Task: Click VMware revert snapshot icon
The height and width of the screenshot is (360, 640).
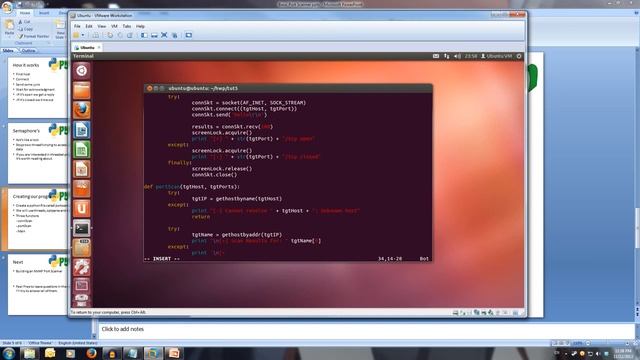Action: (x=120, y=35)
